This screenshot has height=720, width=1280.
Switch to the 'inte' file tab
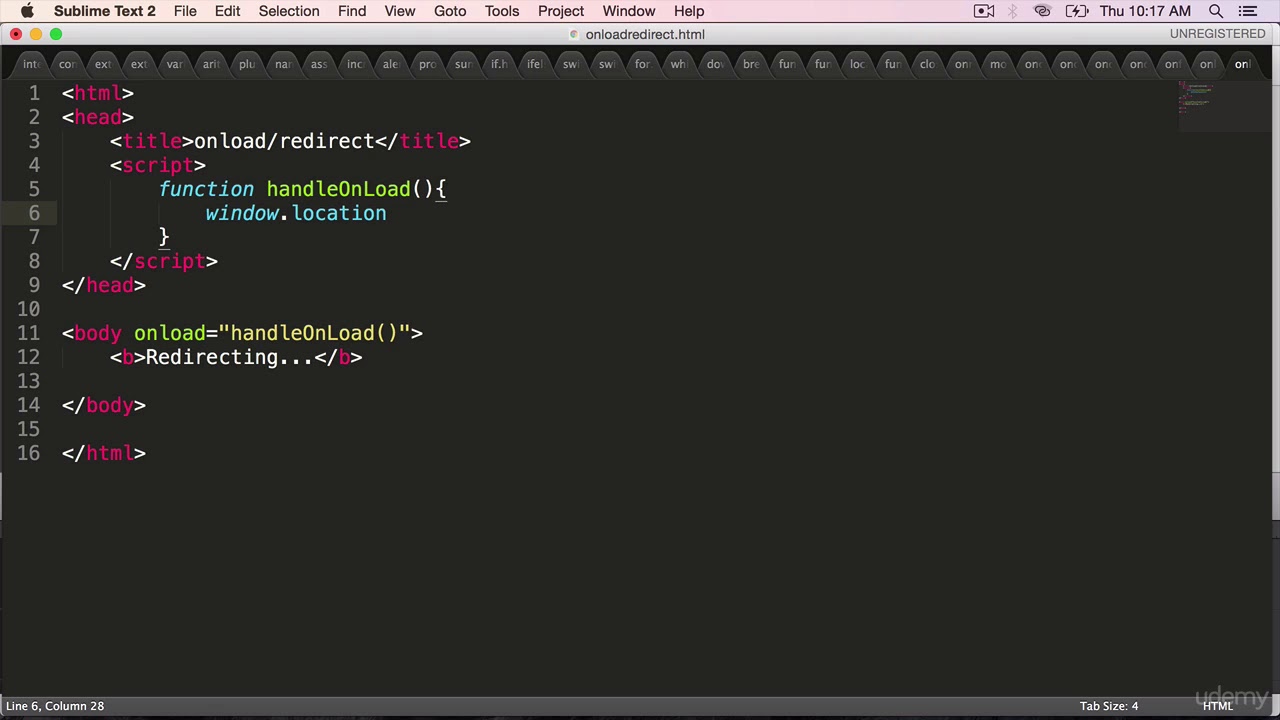pyautogui.click(x=31, y=64)
